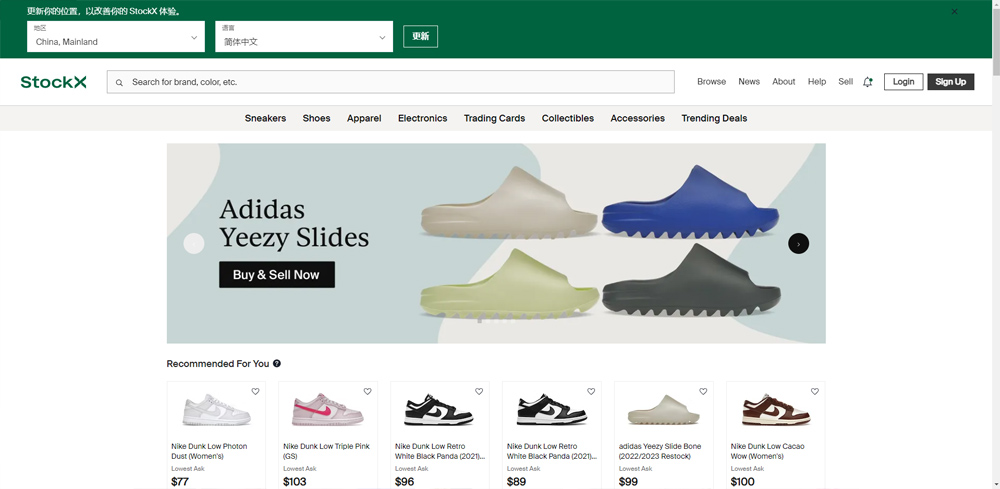Click the Recommended For You help icon
Screen dimensions: 1000x489
pyautogui.click(x=277, y=364)
